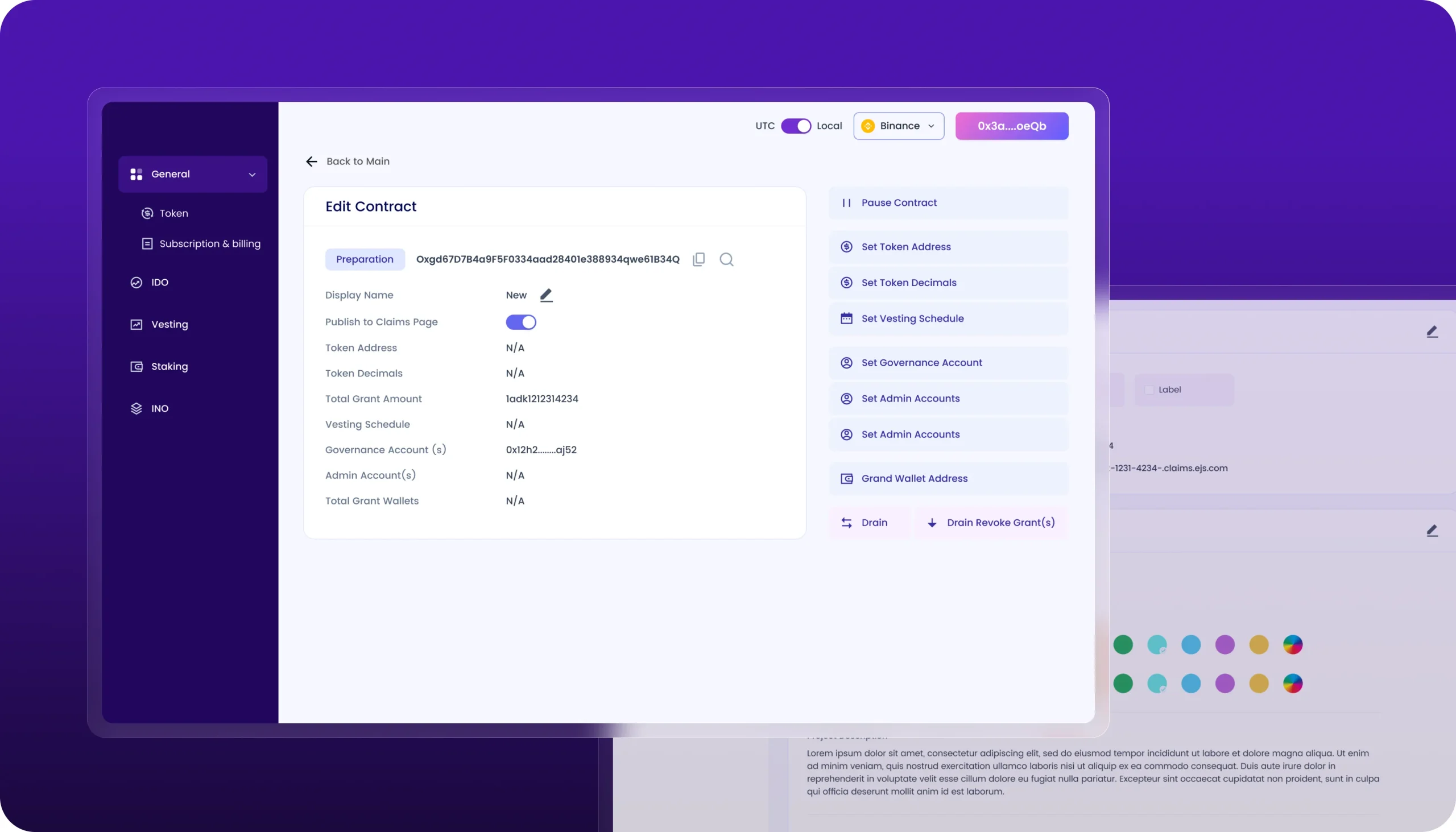Open the Binance network dropdown
This screenshot has width=1456, height=832.
click(x=898, y=126)
